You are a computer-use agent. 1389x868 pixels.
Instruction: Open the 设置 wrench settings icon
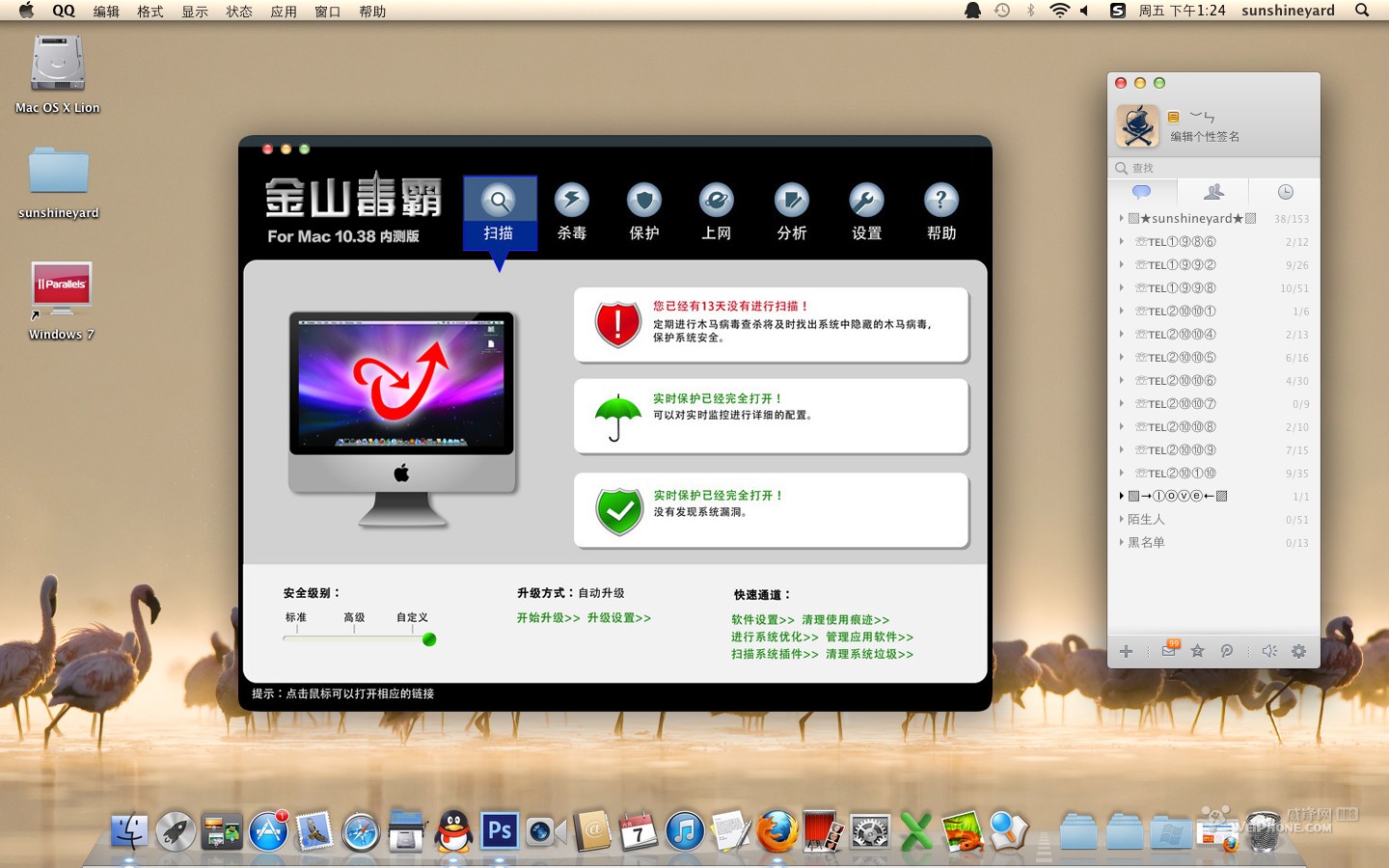866,201
